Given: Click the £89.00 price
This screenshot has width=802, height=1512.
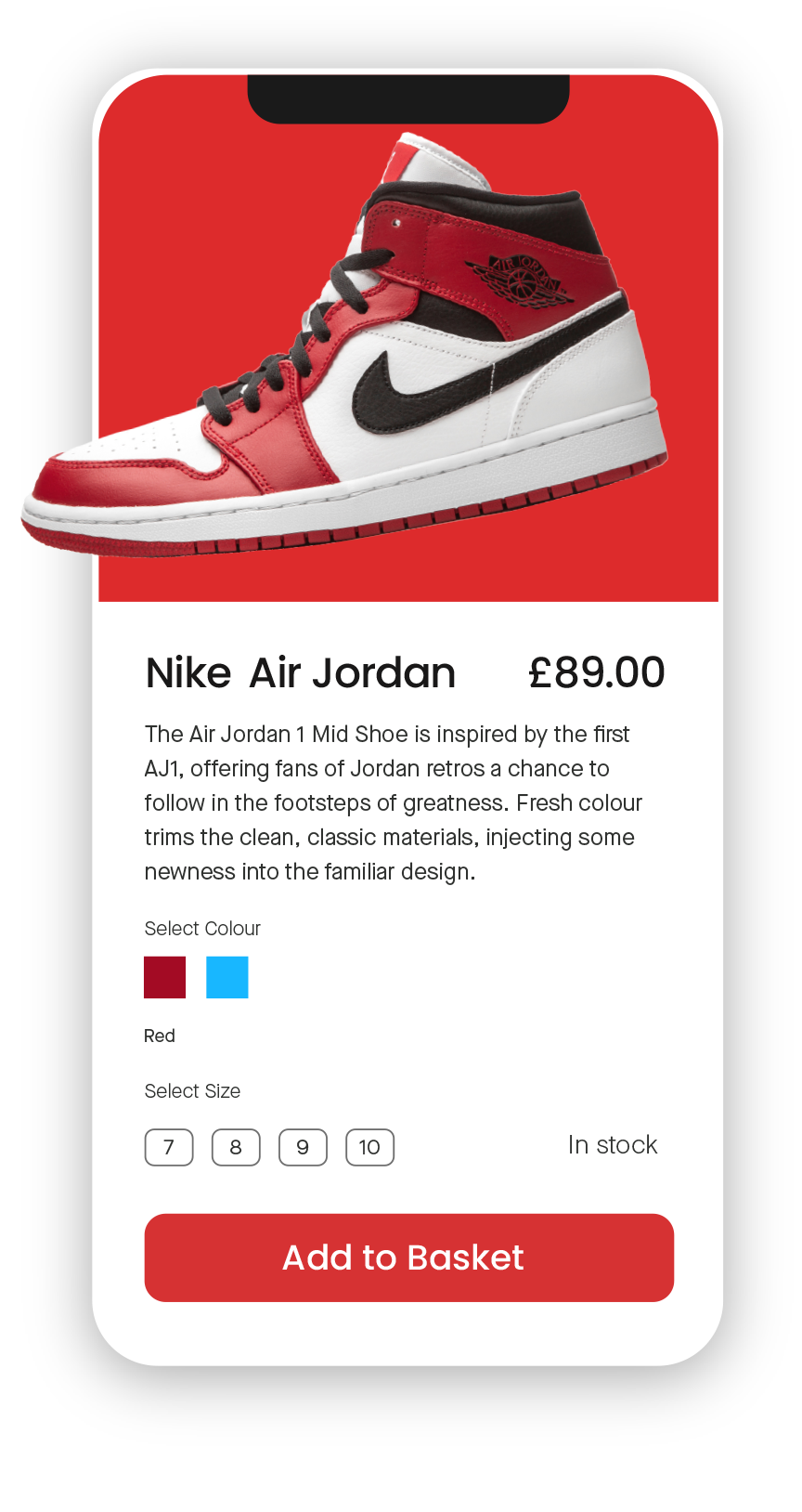Looking at the screenshot, I should (x=597, y=672).
